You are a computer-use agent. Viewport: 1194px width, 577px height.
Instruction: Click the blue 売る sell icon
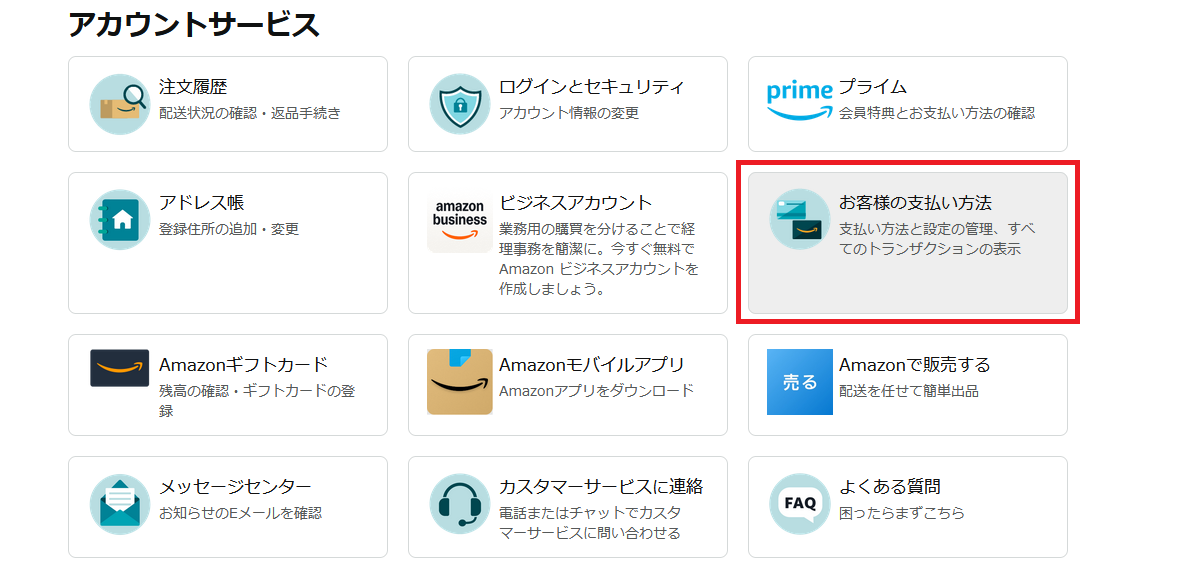point(800,382)
